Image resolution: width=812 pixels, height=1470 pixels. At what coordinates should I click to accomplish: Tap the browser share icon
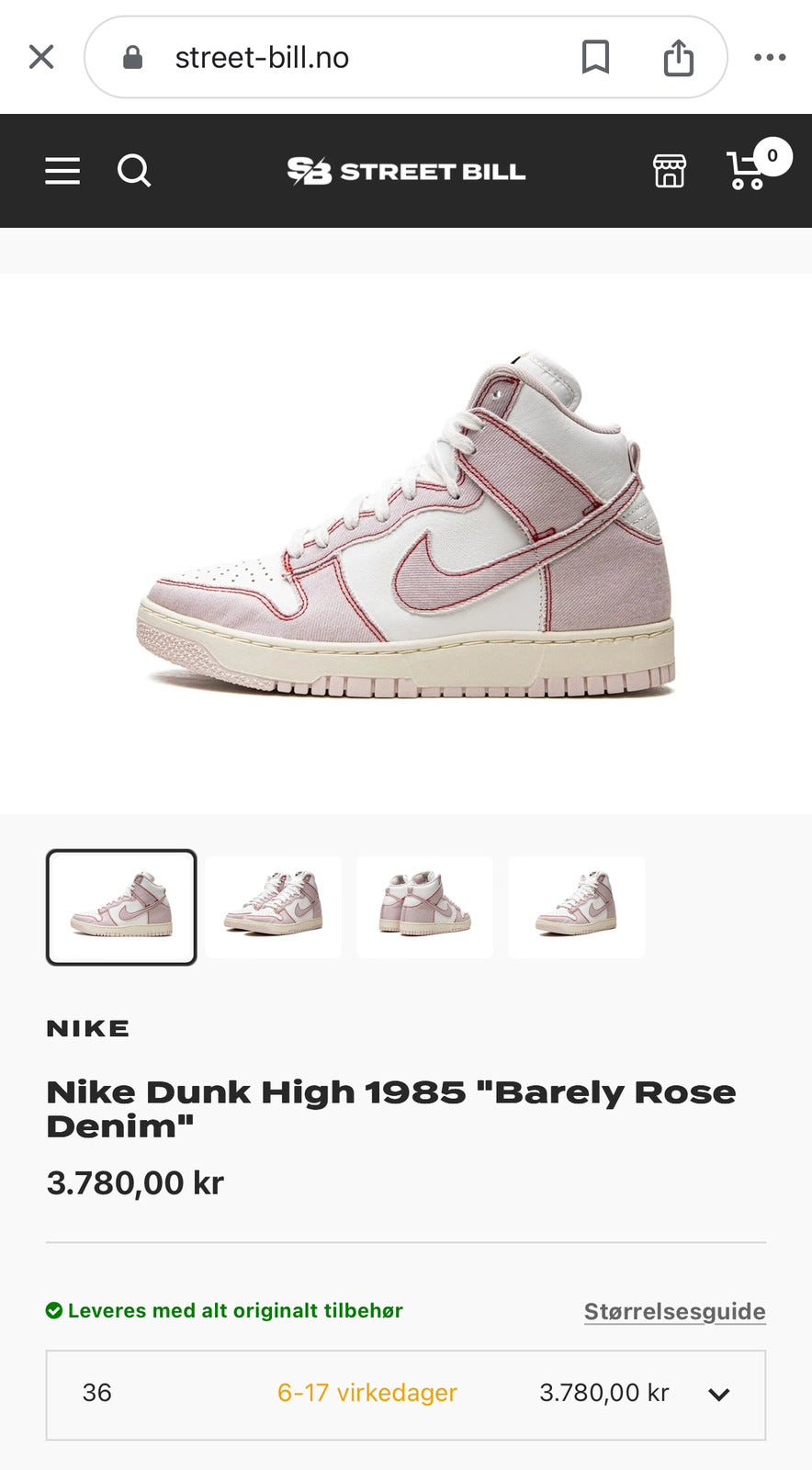[678, 57]
